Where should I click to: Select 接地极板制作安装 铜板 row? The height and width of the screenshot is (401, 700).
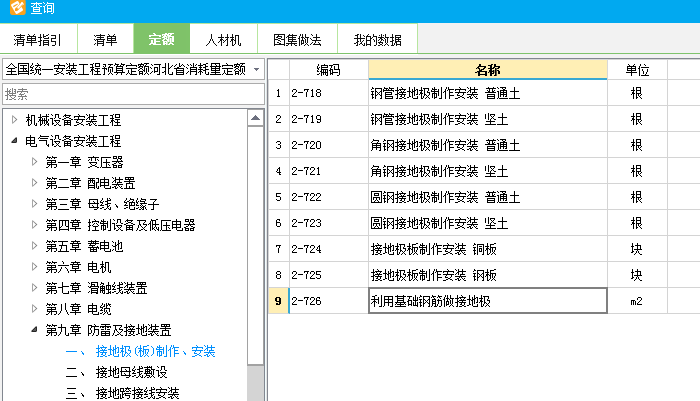[488, 248]
